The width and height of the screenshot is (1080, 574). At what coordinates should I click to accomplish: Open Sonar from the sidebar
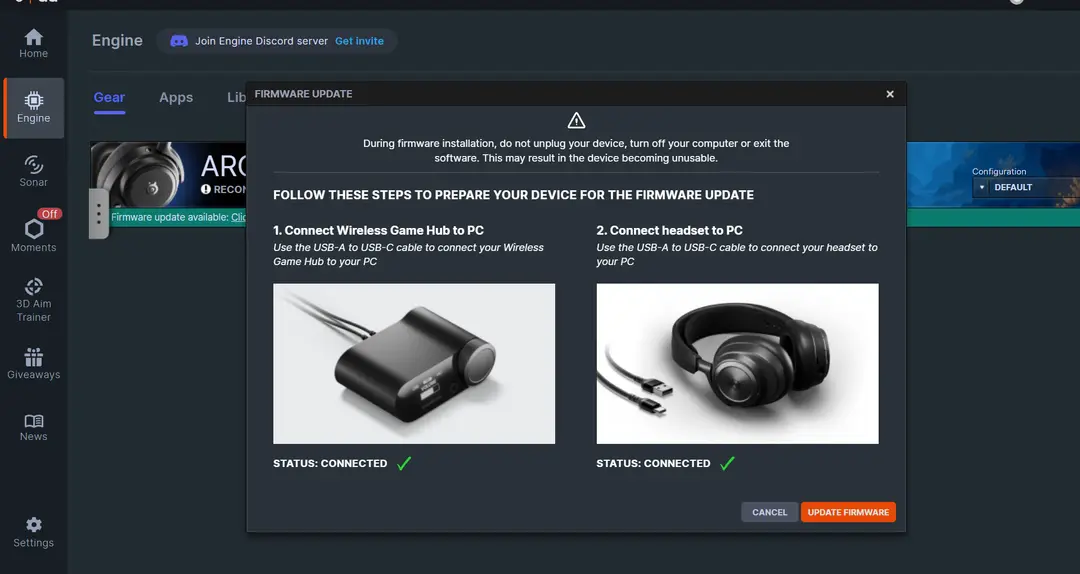pos(33,172)
